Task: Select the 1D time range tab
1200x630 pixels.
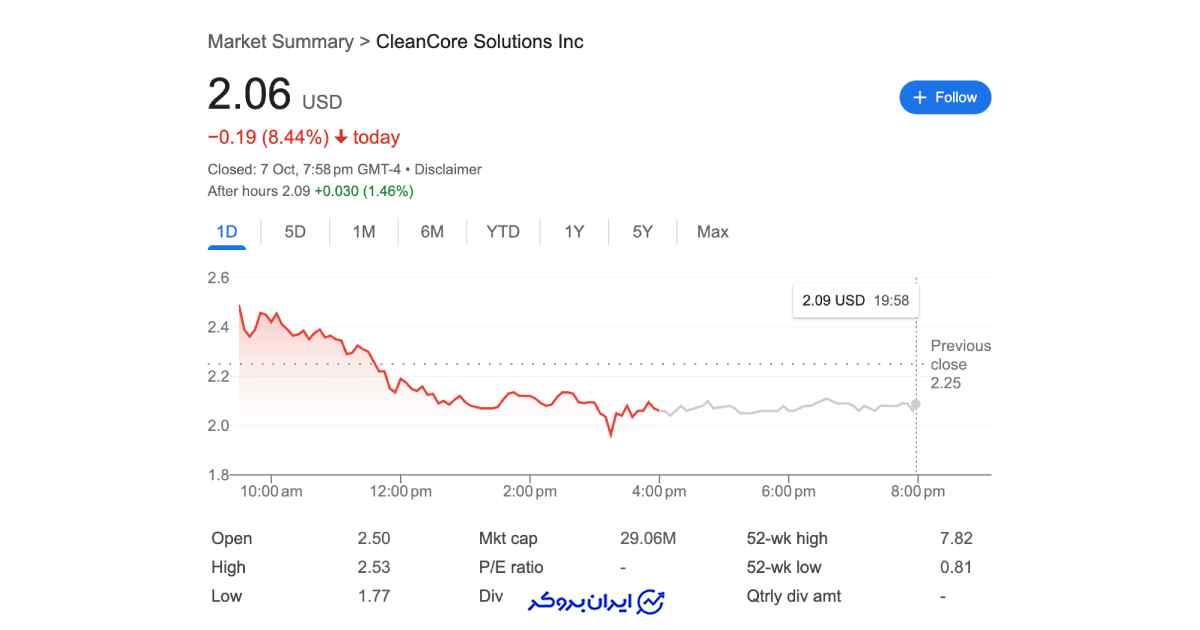Action: coord(227,232)
